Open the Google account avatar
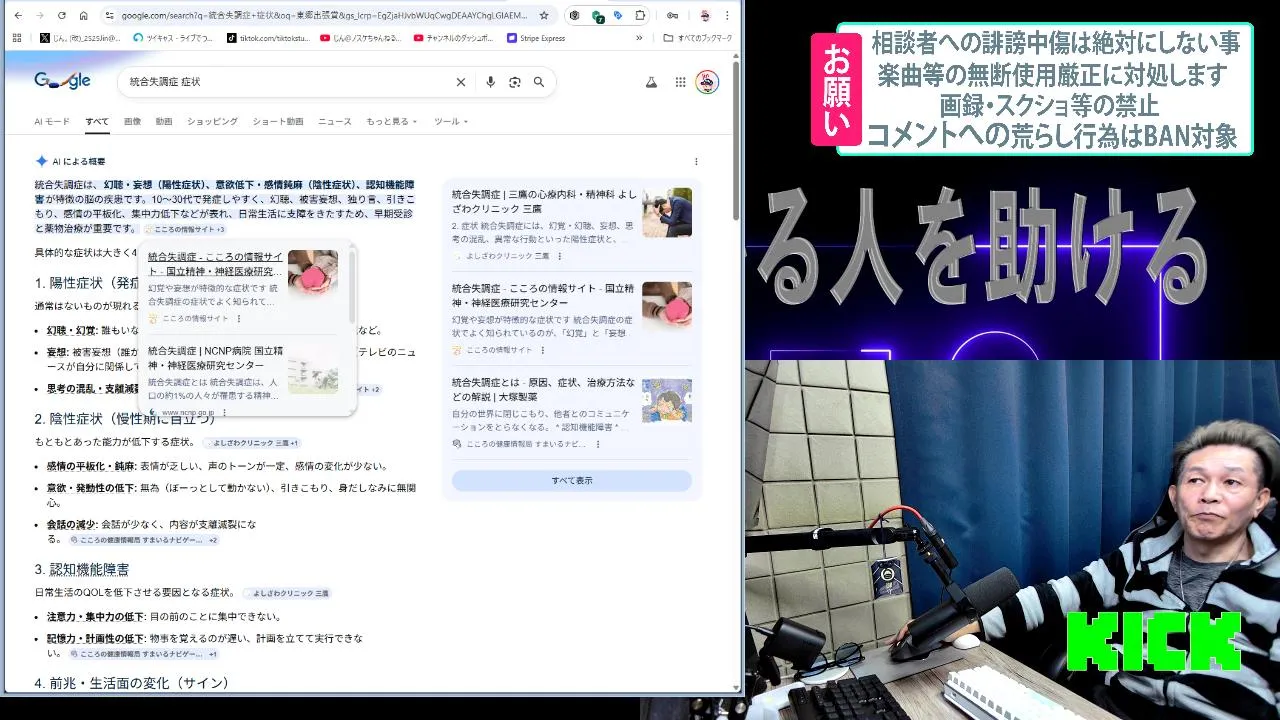This screenshot has height=720, width=1280. [707, 82]
